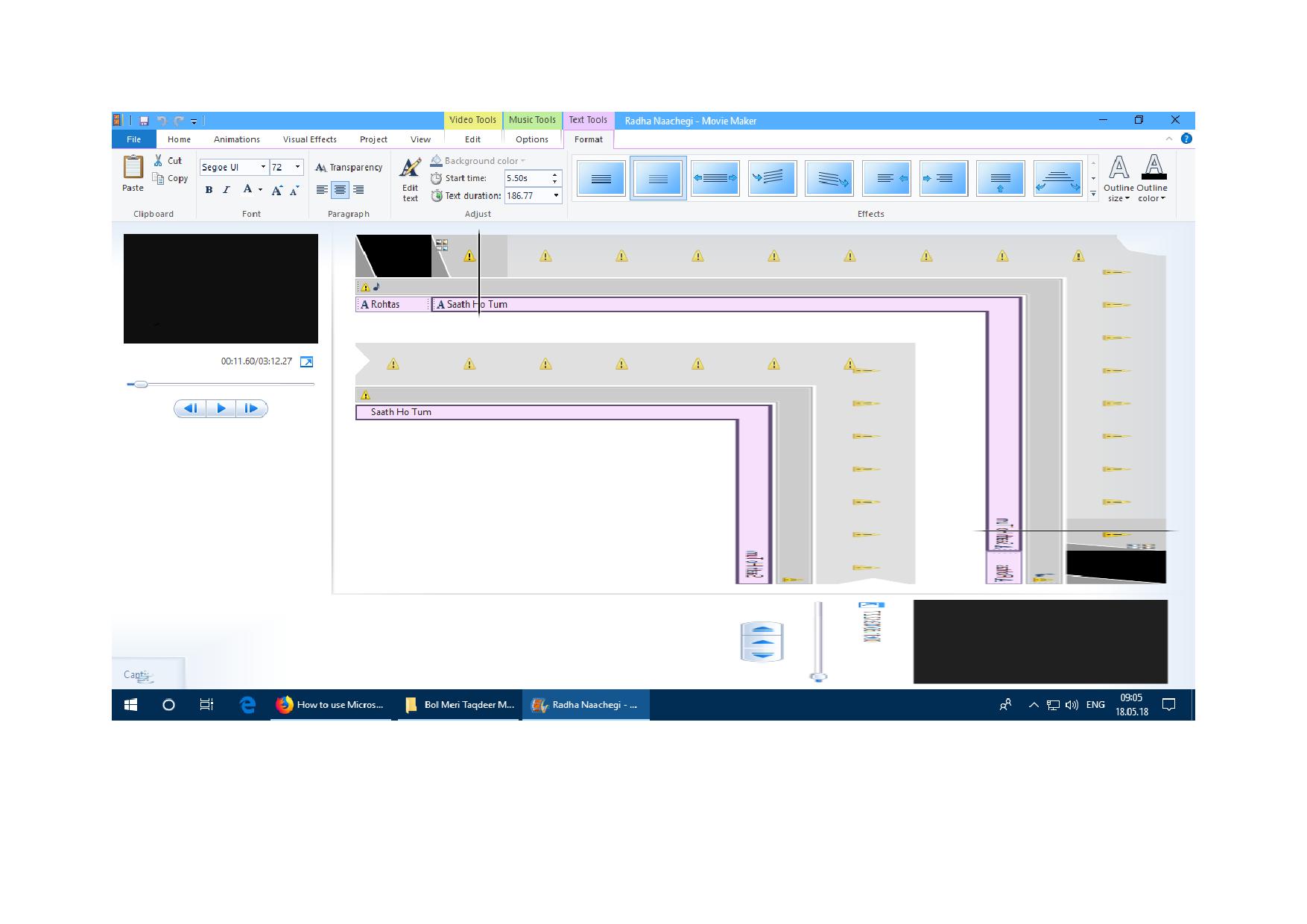Viewport: 1307px width, 924px height.
Task: Open the Text duration 186.77 dropdown
Action: (556, 196)
